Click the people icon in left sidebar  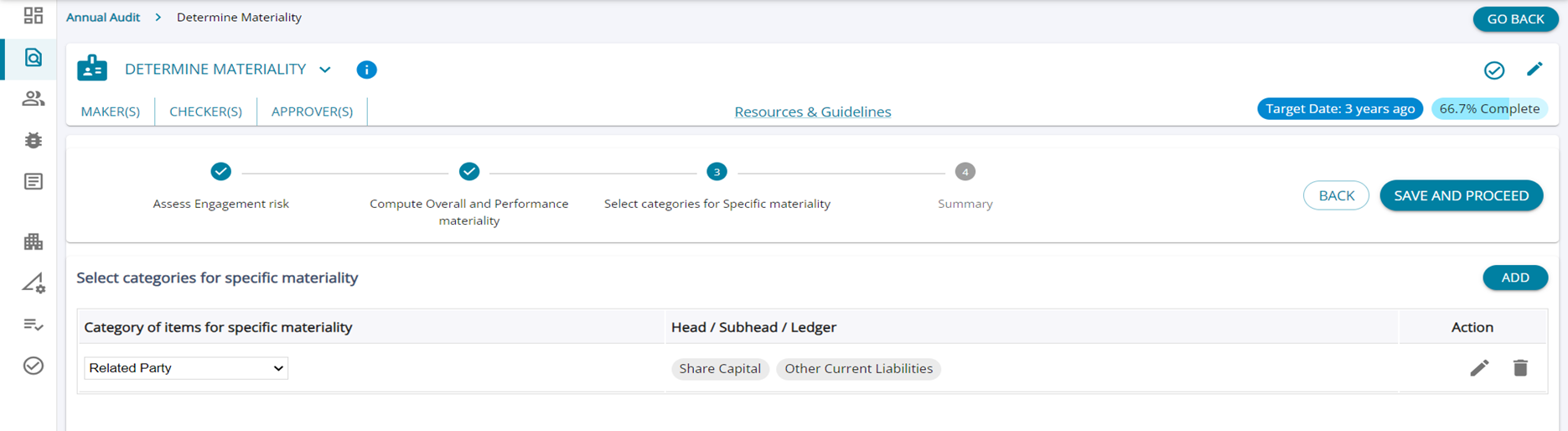[x=34, y=99]
